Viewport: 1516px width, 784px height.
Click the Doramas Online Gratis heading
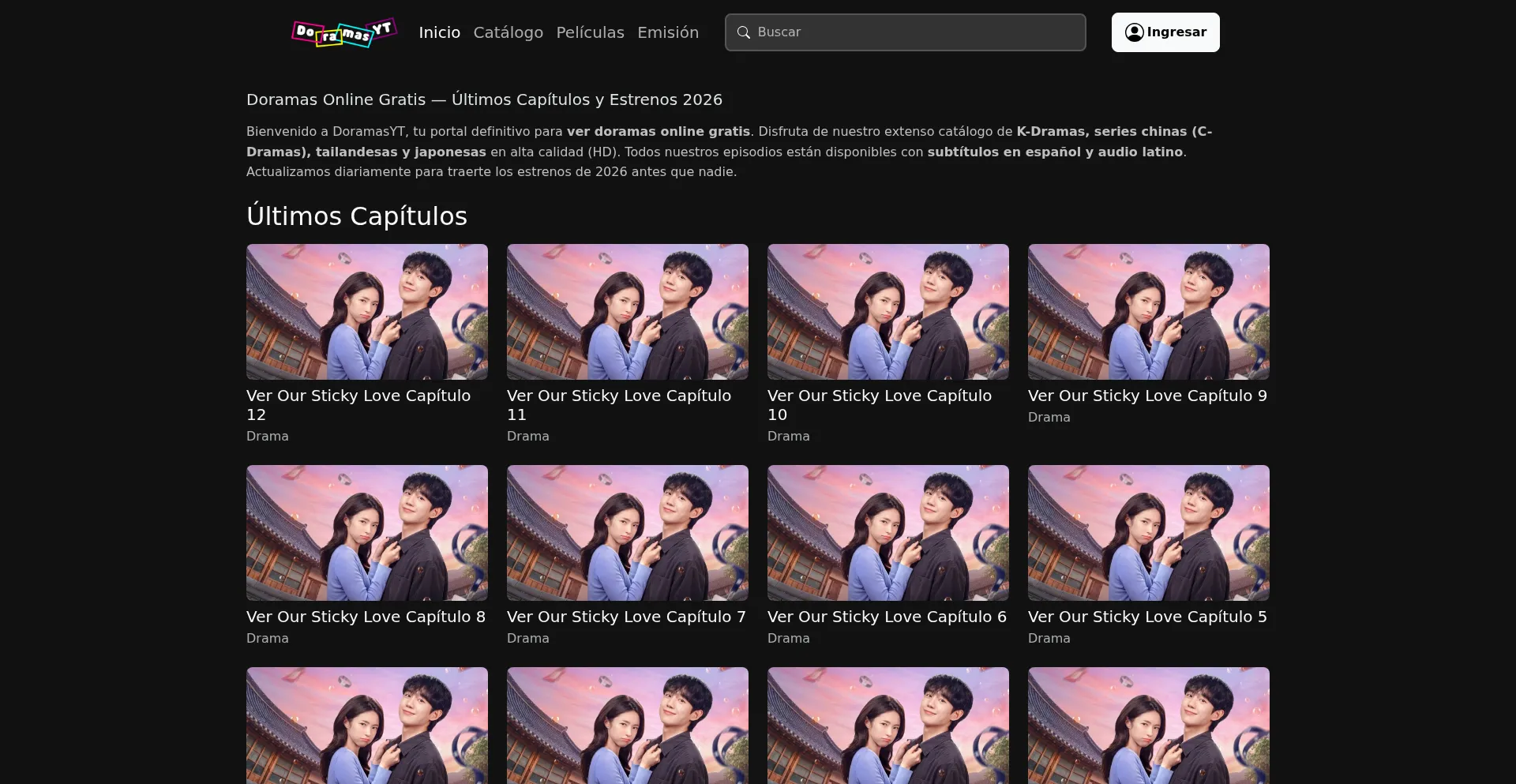pyautogui.click(x=484, y=99)
